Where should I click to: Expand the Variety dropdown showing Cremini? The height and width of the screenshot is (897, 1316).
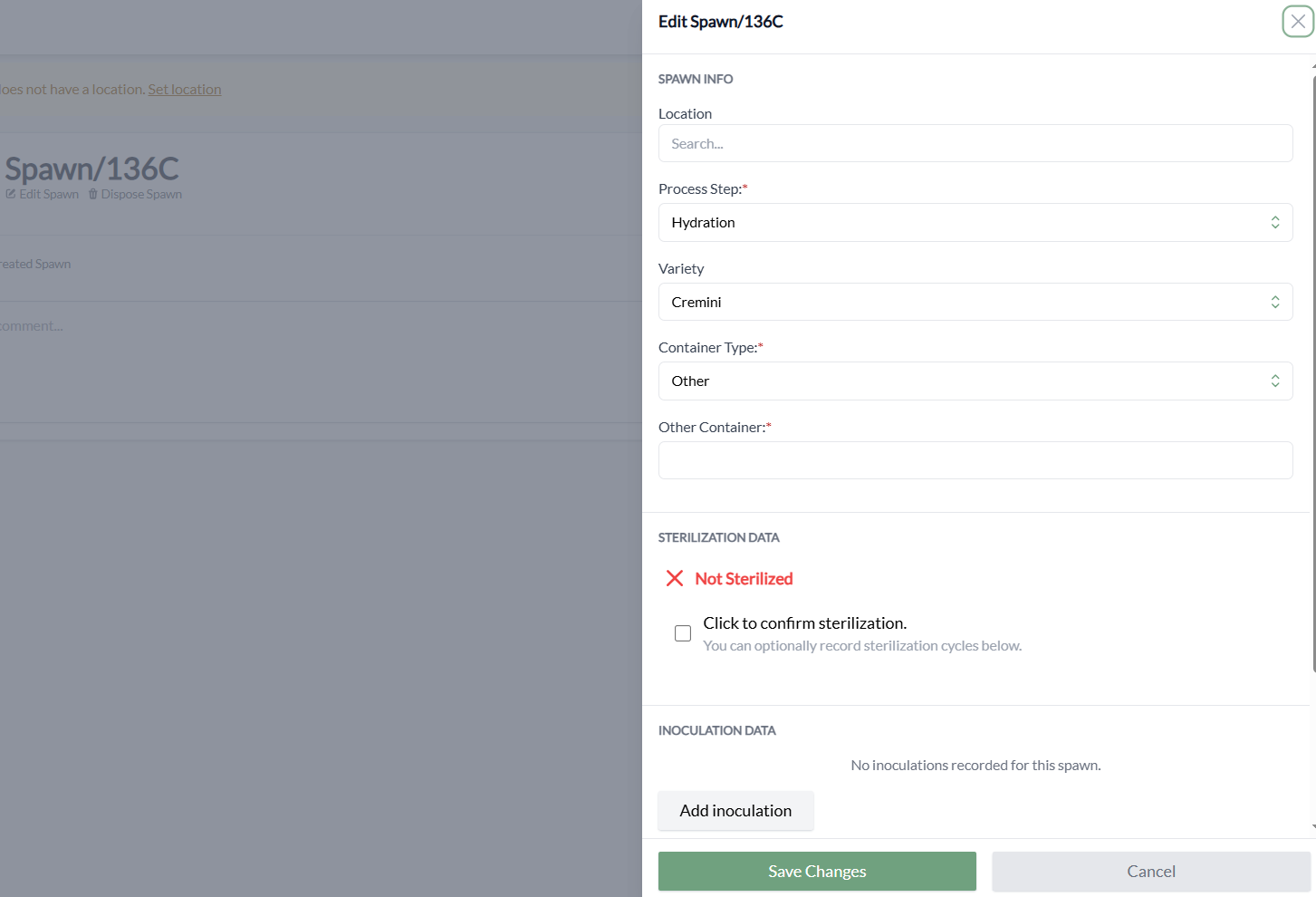(975, 302)
